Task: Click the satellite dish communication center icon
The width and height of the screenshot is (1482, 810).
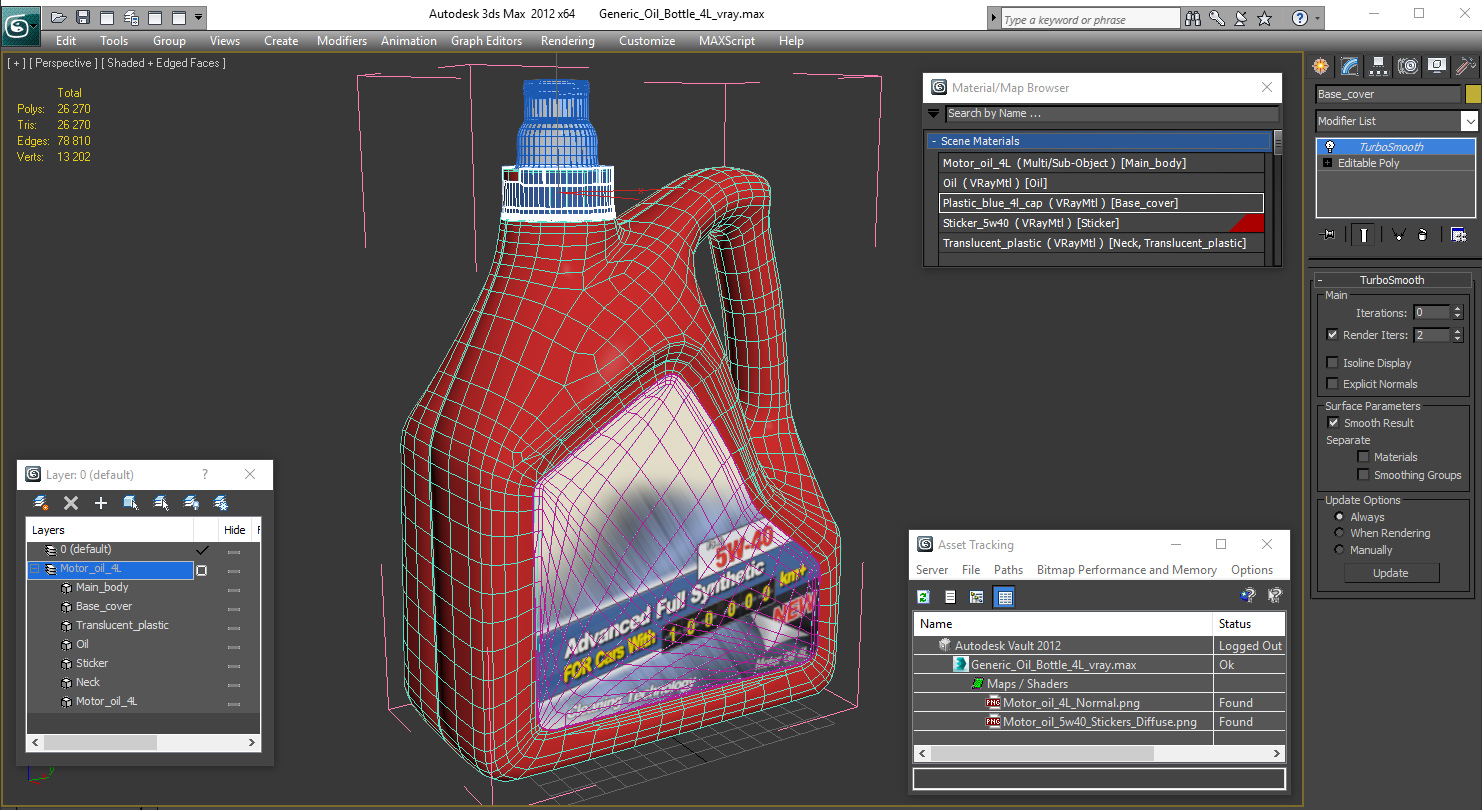Action: point(1241,18)
